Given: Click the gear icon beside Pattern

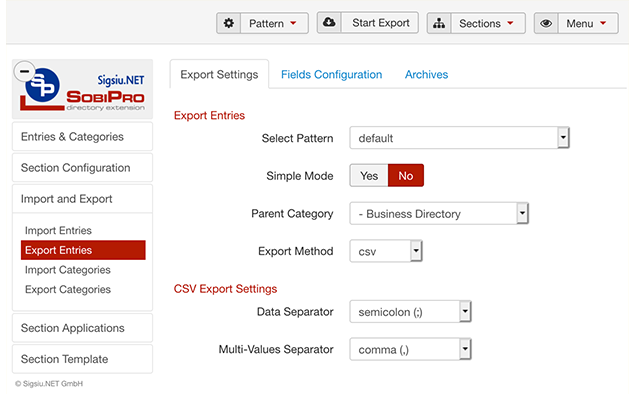Looking at the screenshot, I should 229,23.
